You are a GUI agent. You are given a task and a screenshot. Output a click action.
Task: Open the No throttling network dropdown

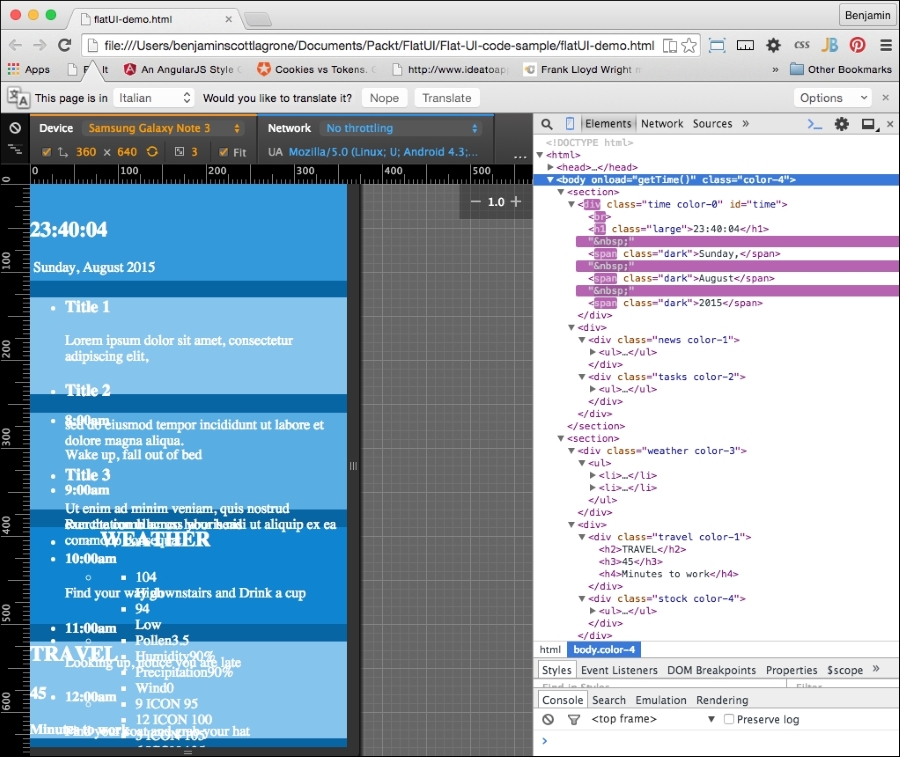click(x=402, y=128)
